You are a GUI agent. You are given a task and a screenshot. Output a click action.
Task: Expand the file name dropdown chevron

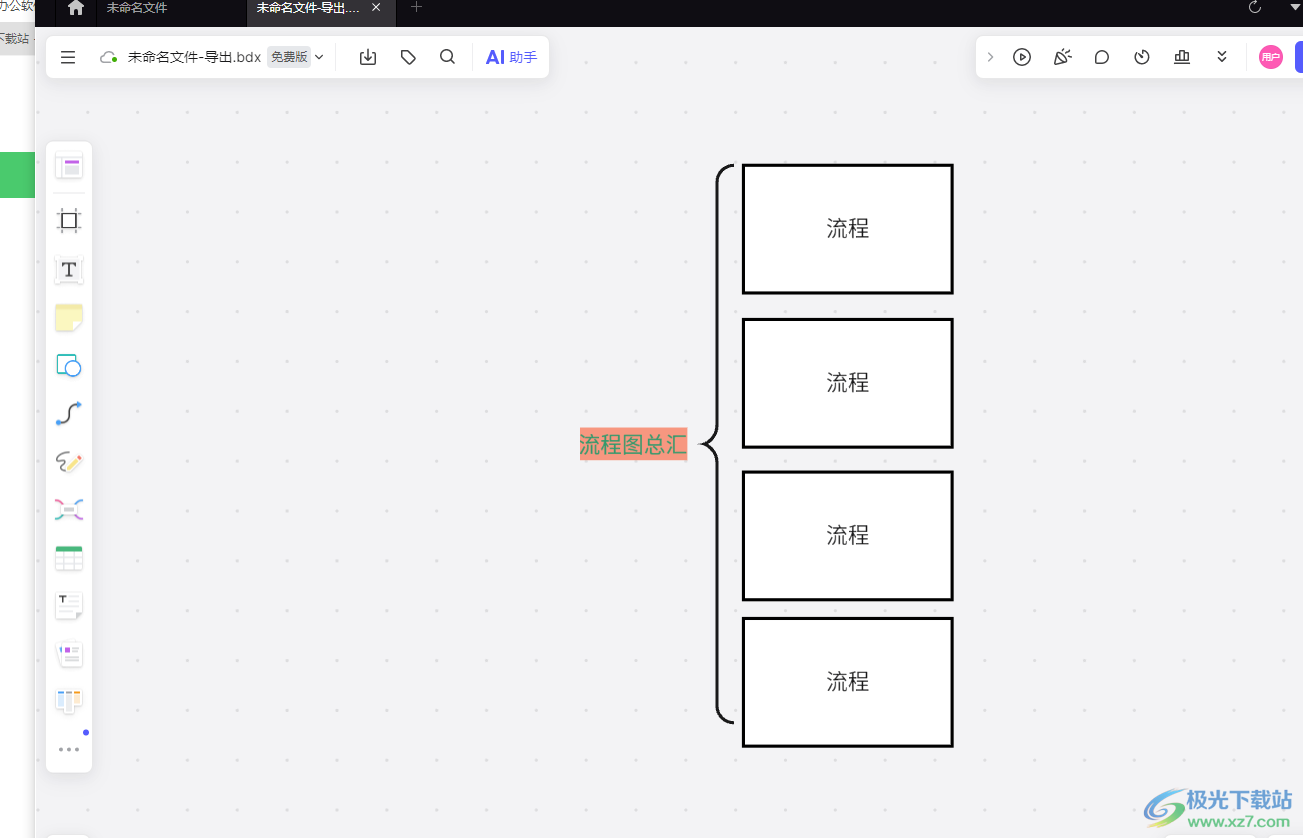[319, 57]
